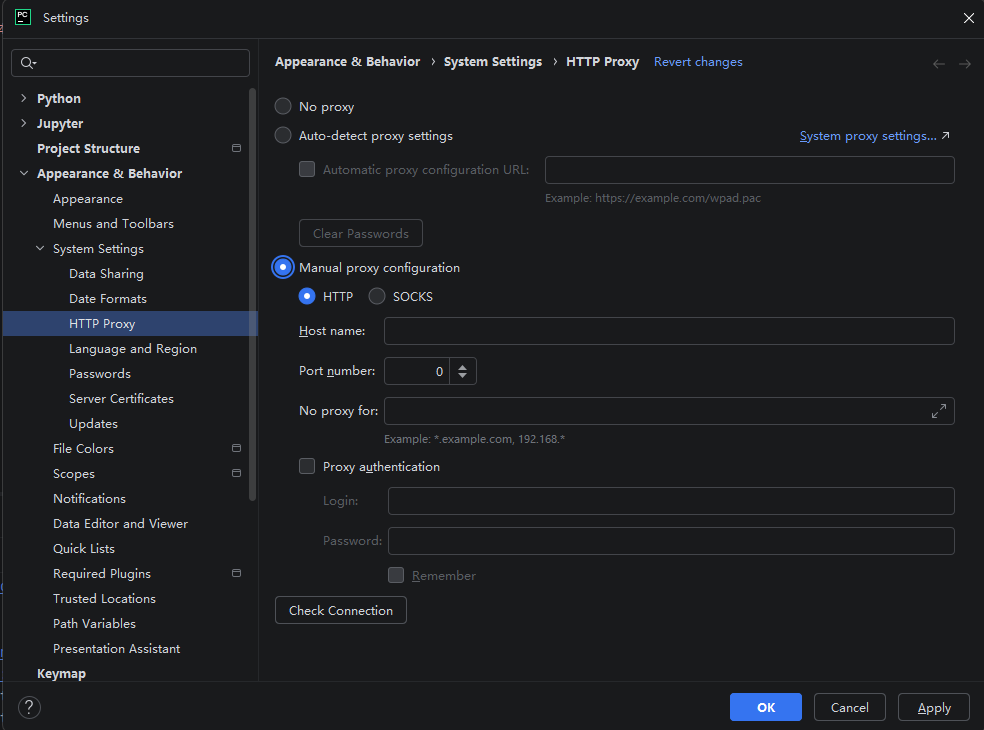Open Menus and Toolbars settings
984x730 pixels.
(114, 223)
